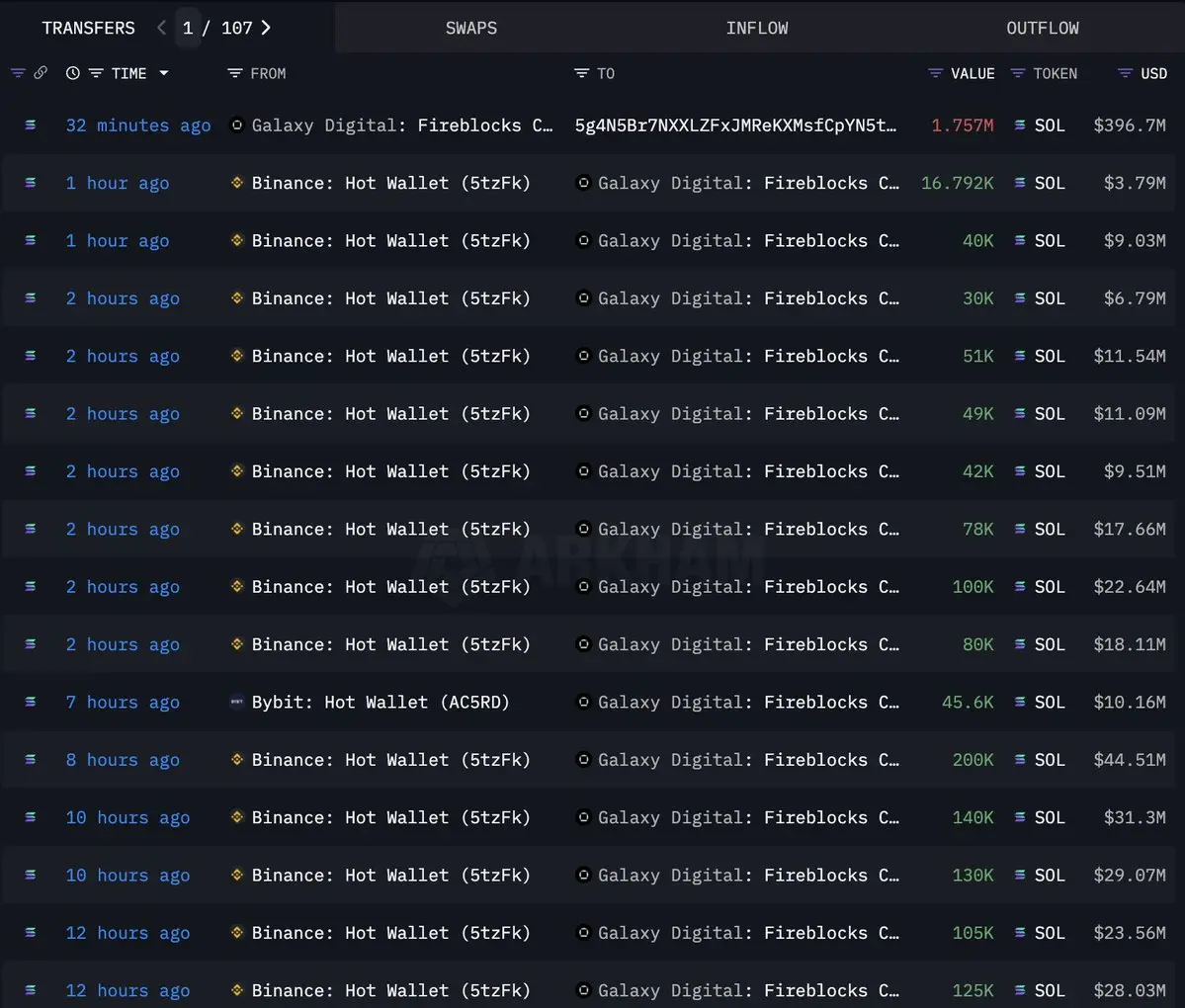This screenshot has width=1185, height=1008.
Task: Open the 8 hours ago transaction
Action: pos(123,760)
